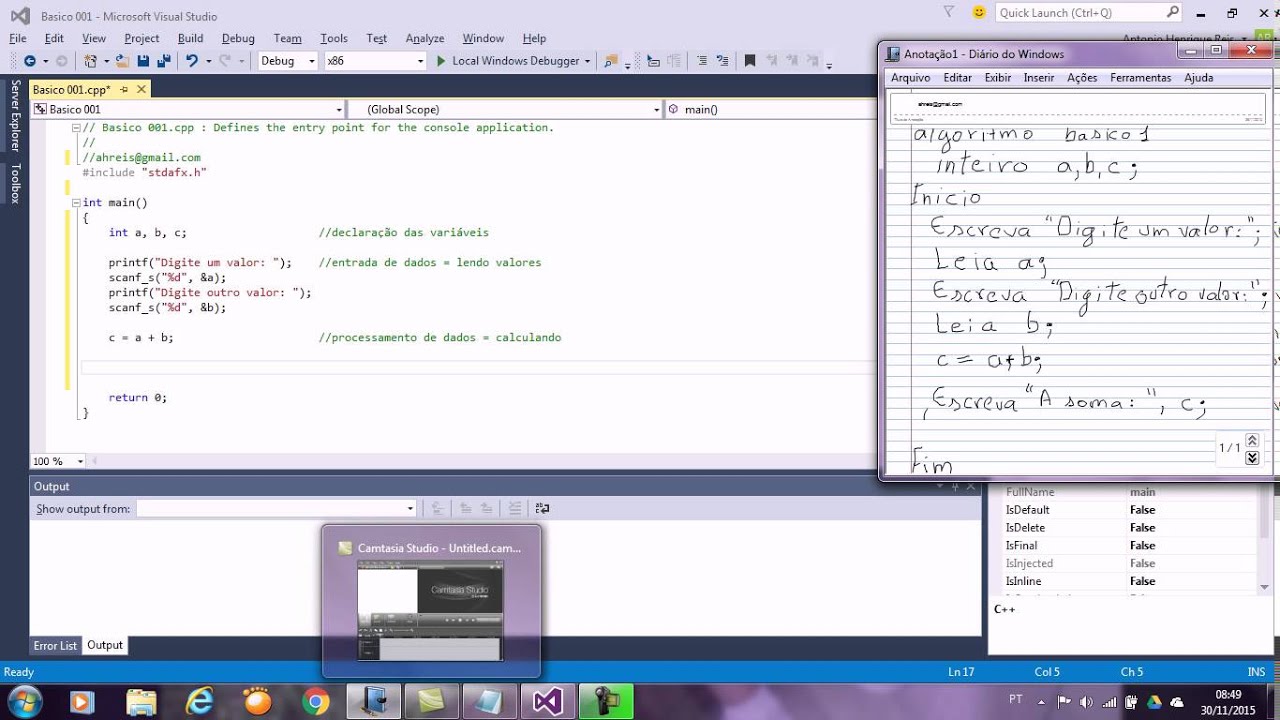Click the Uncomment Selected Lines icon
This screenshot has width=1280, height=720.
point(721,61)
